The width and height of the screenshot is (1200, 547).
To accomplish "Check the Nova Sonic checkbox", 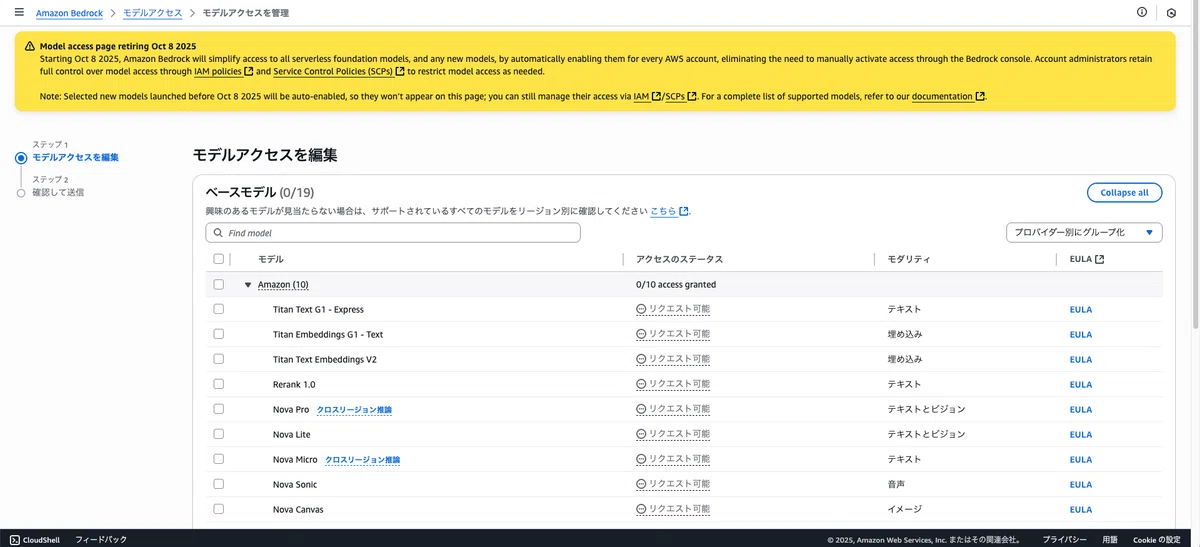I will tap(219, 484).
